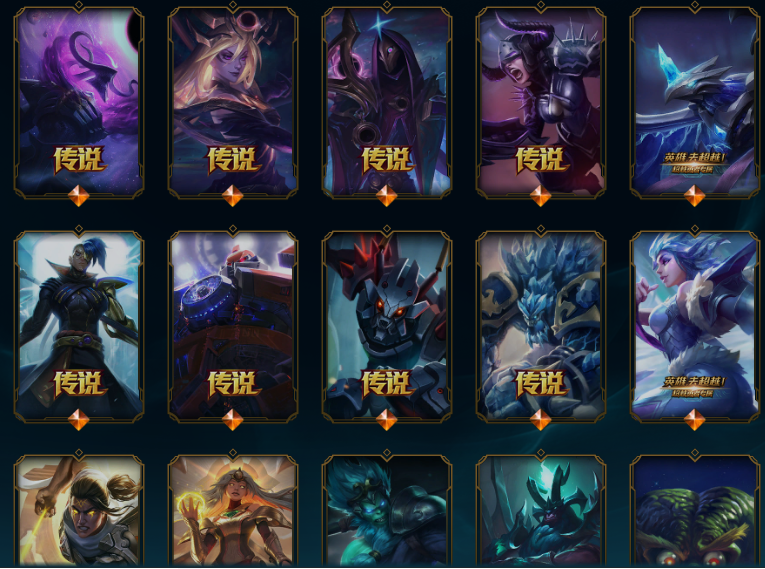
Task: Click 传说 badge on blonde cosmic mage card
Action: coord(234,160)
